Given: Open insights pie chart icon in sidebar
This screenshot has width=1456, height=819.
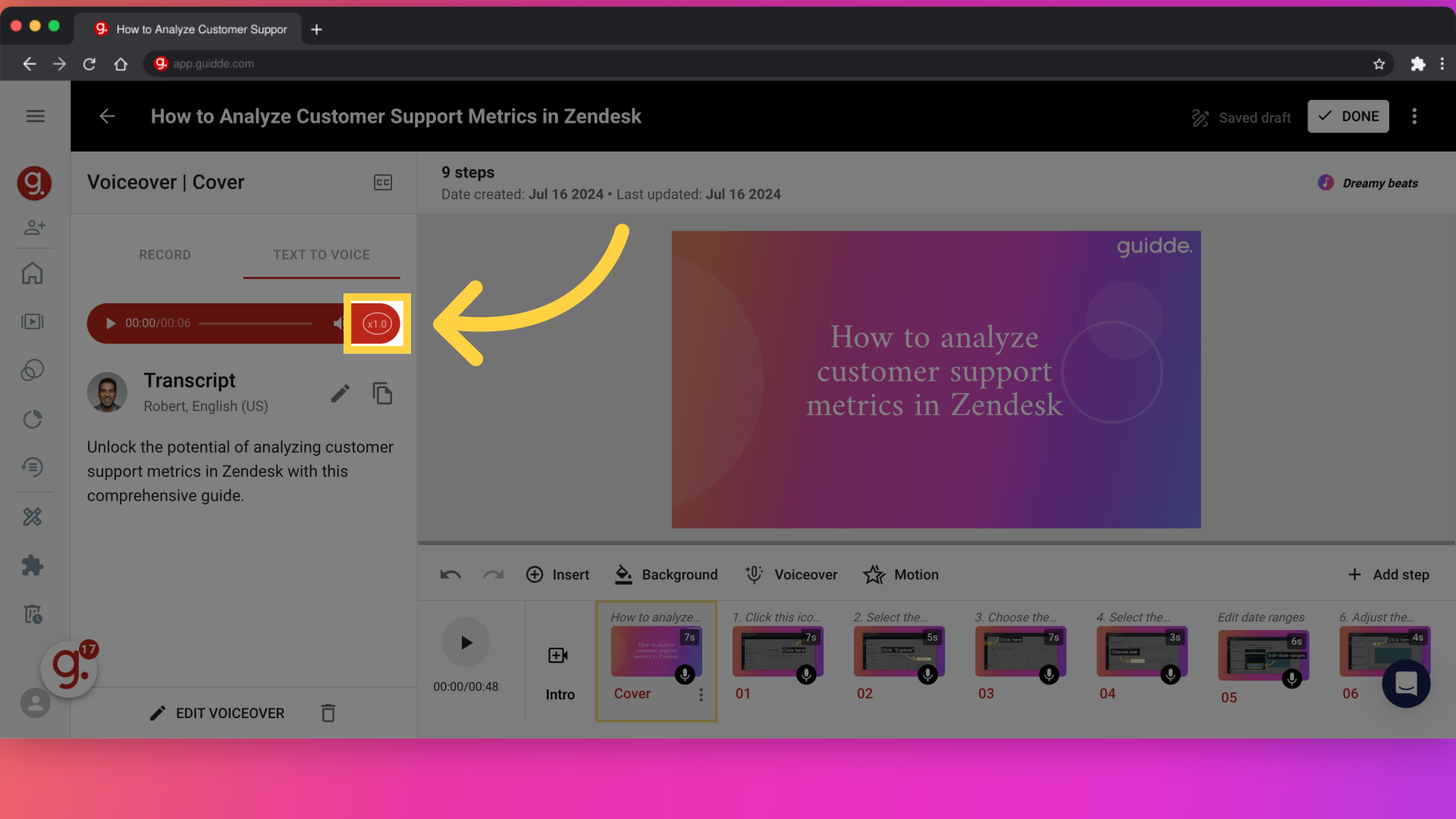Looking at the screenshot, I should (x=33, y=419).
